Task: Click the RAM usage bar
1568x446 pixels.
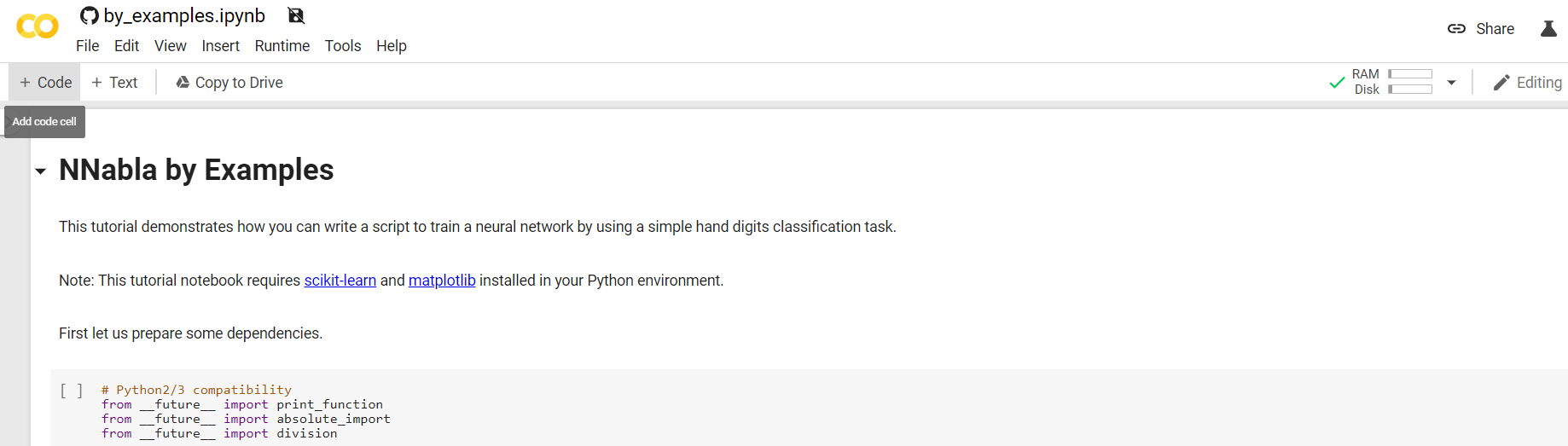Action: click(x=1409, y=74)
